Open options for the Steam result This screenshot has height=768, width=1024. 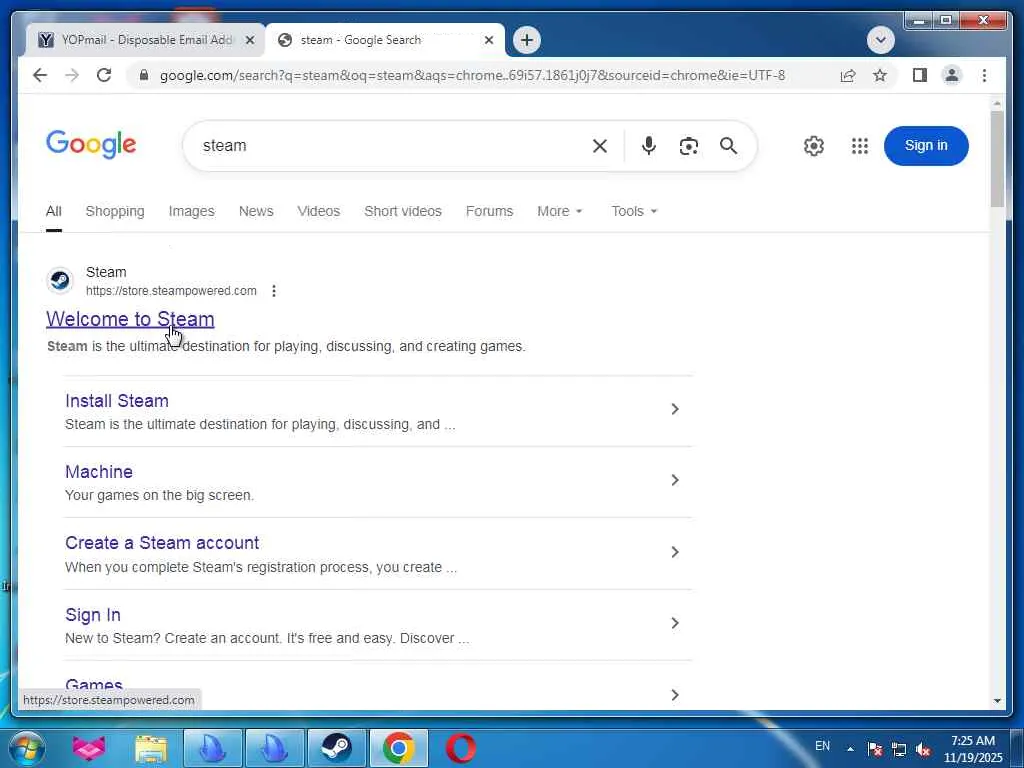pyautogui.click(x=274, y=291)
